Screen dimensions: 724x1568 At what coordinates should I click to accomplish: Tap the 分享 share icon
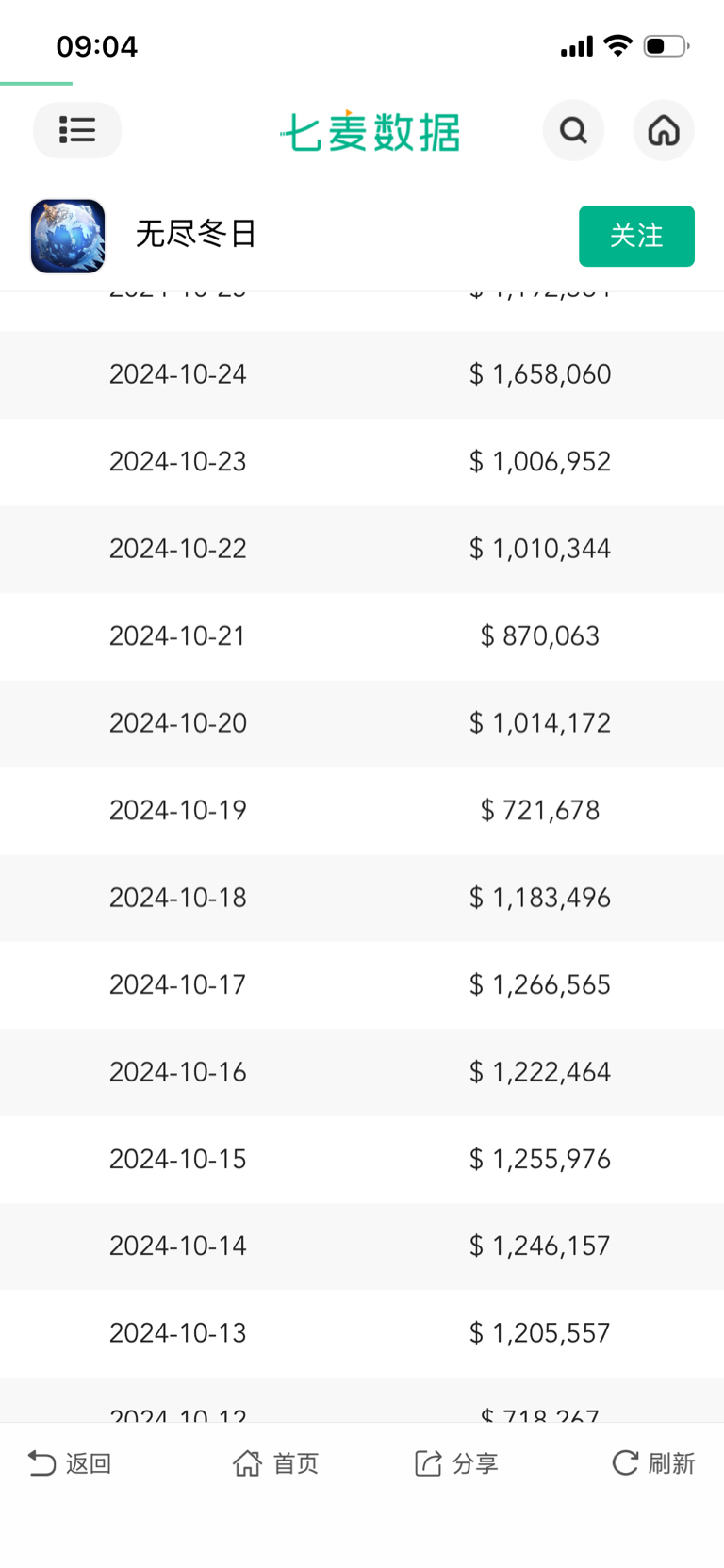click(428, 1462)
